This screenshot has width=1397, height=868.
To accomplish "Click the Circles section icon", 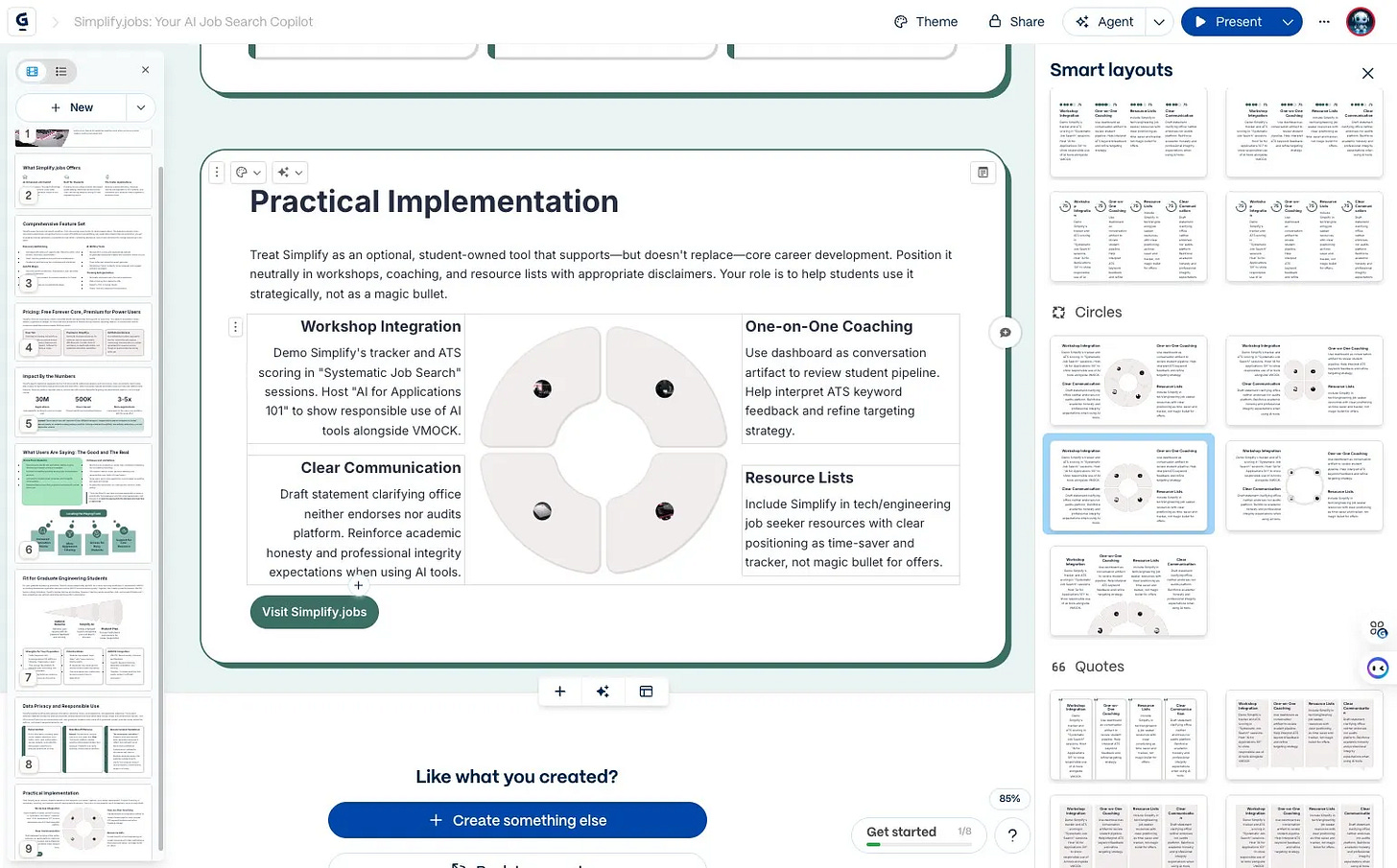I will tap(1058, 313).
